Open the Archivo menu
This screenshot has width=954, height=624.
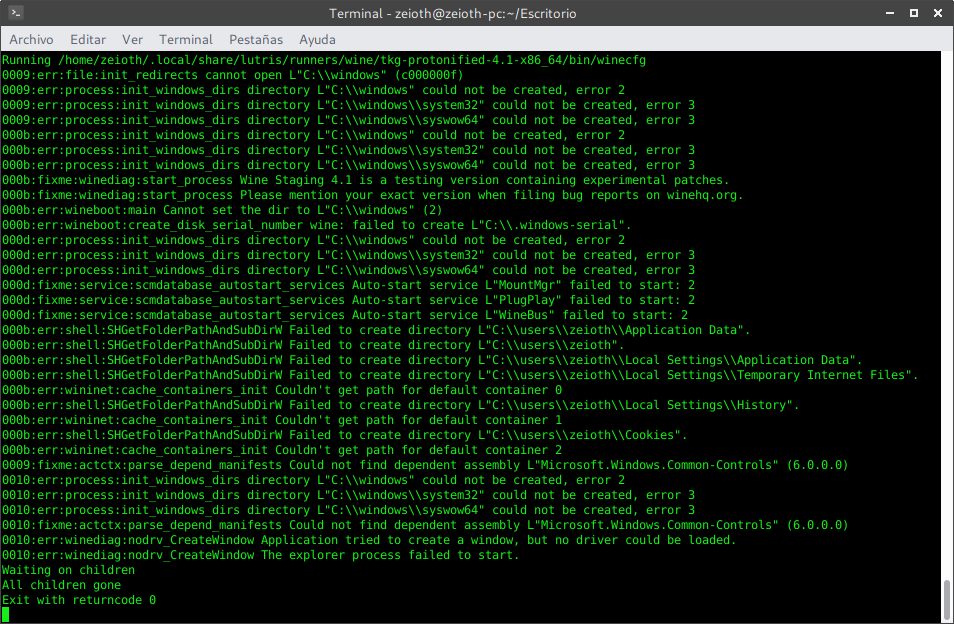pyautogui.click(x=31, y=39)
